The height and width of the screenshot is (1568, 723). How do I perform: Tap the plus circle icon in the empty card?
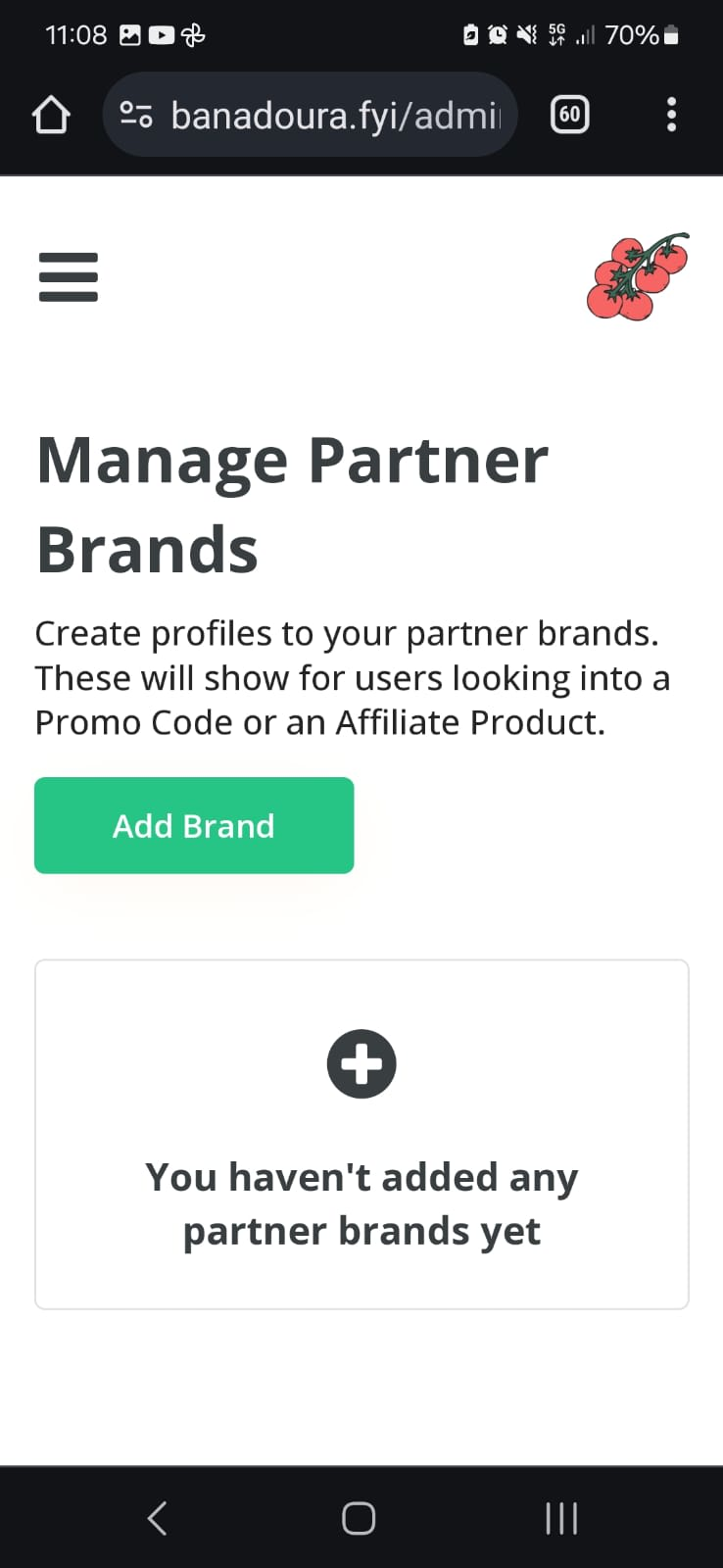point(361,1063)
